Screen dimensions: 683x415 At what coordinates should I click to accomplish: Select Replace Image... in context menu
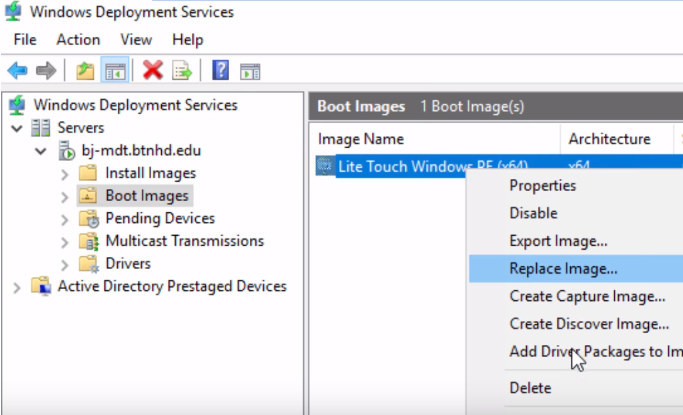(x=576, y=268)
